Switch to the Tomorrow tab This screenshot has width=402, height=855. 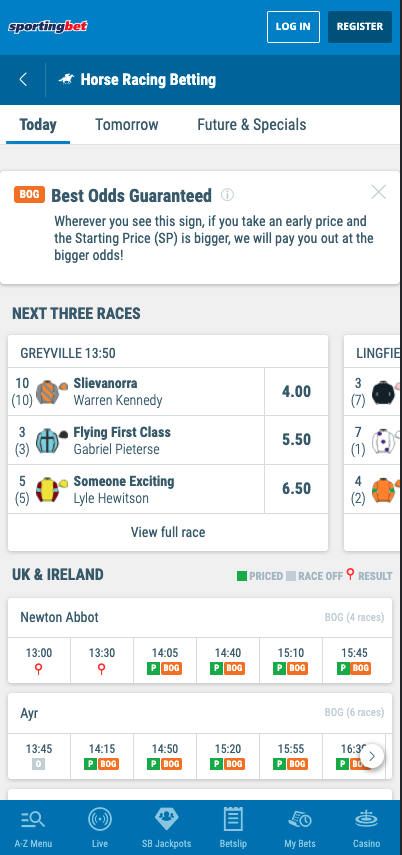pos(127,124)
